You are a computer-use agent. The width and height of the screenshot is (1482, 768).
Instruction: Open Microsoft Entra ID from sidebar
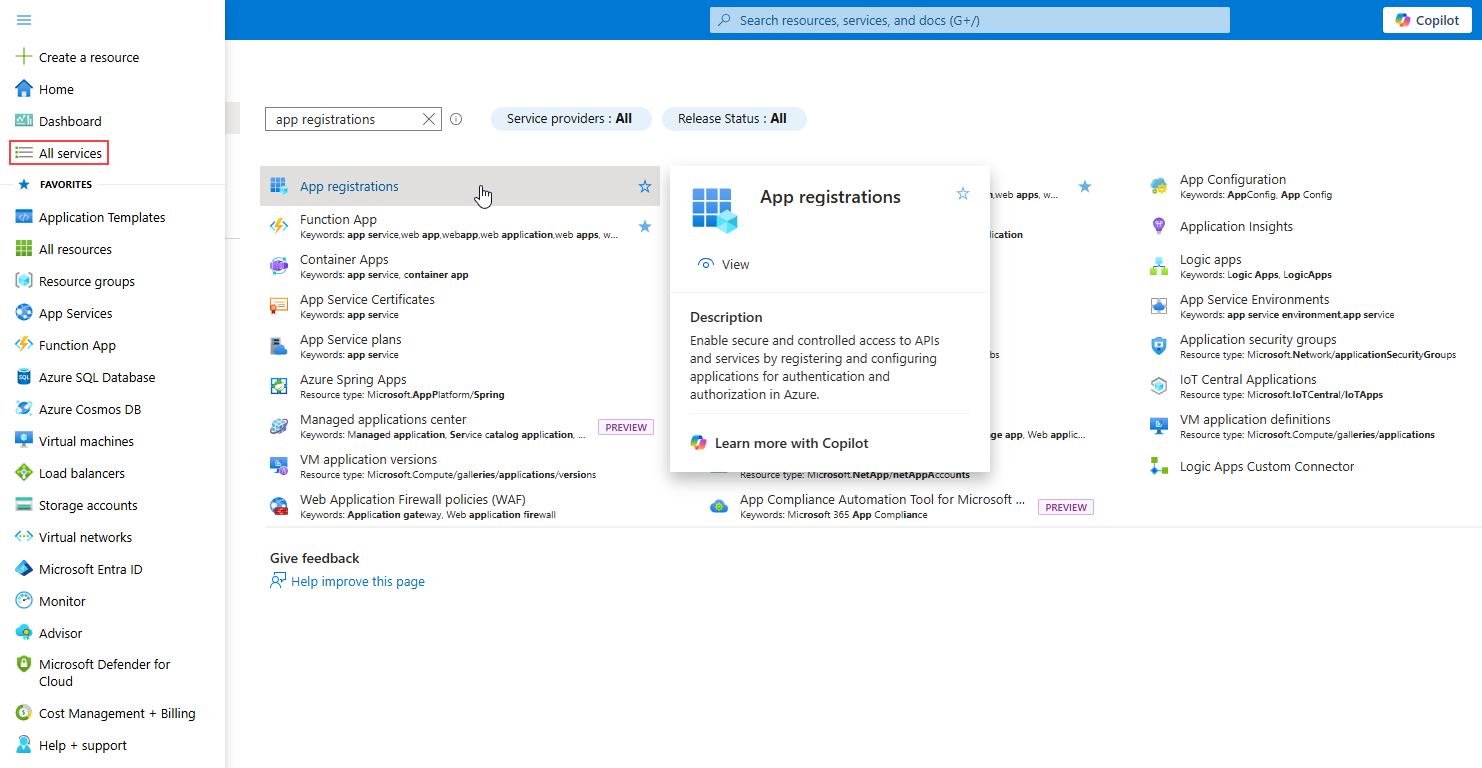[90, 569]
